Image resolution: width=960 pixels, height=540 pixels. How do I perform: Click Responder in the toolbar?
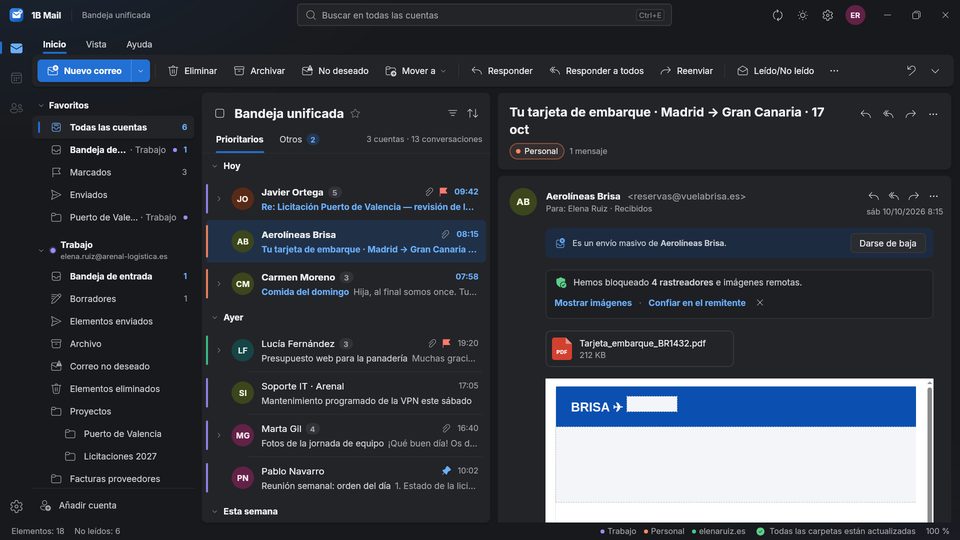[502, 71]
